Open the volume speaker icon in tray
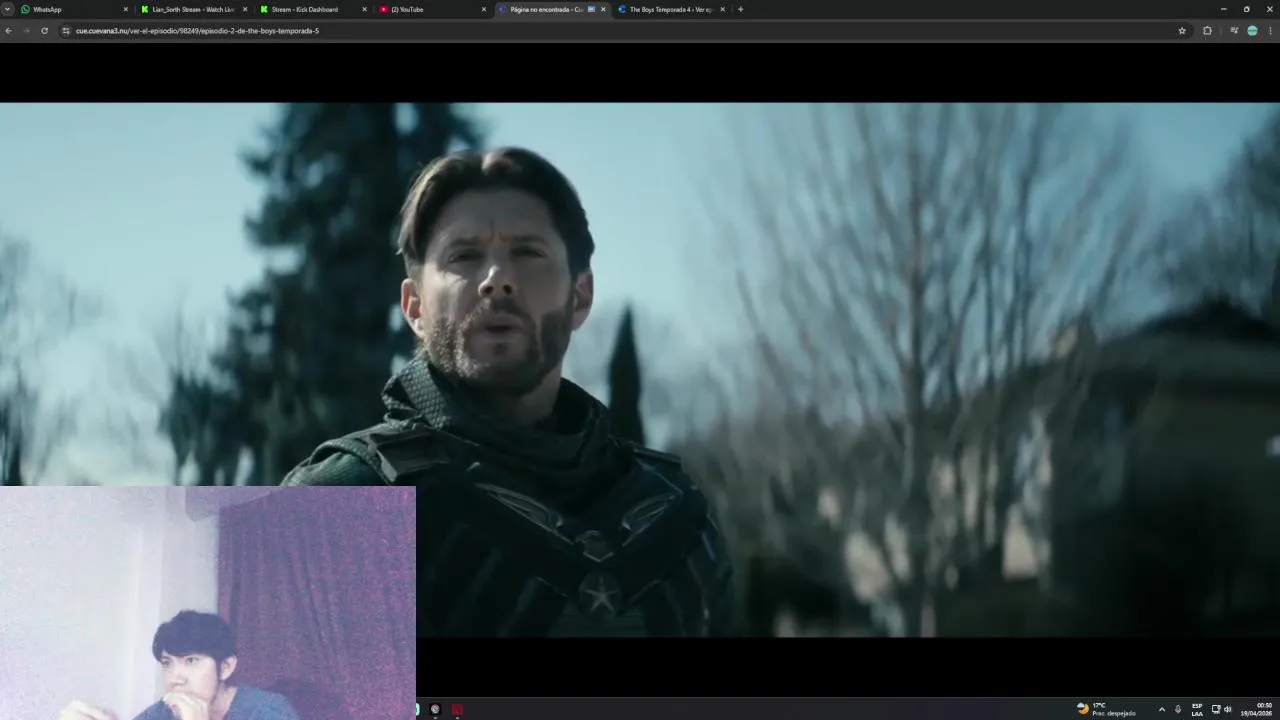This screenshot has width=1280, height=720. pyautogui.click(x=1228, y=709)
